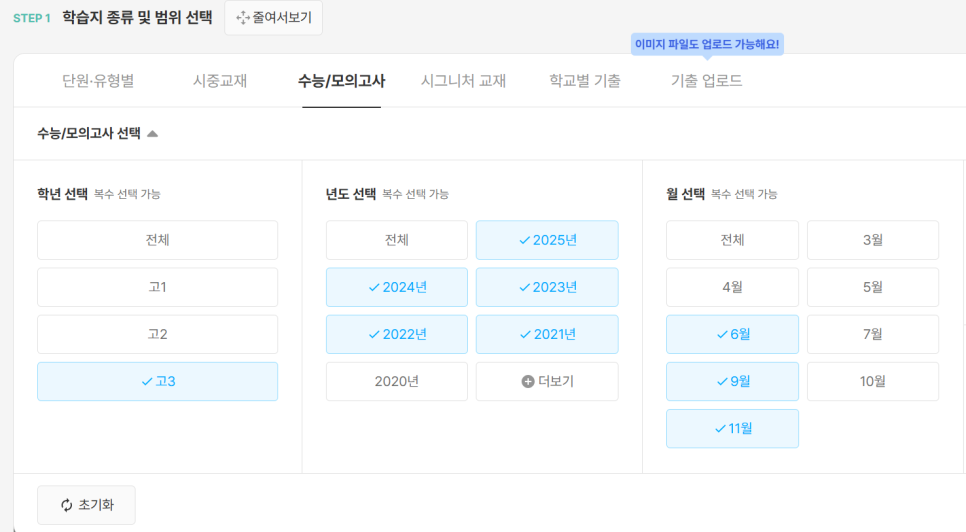The width and height of the screenshot is (966, 532).
Task: Click the reset arrows icon in 초기화
Action: [x=67, y=505]
